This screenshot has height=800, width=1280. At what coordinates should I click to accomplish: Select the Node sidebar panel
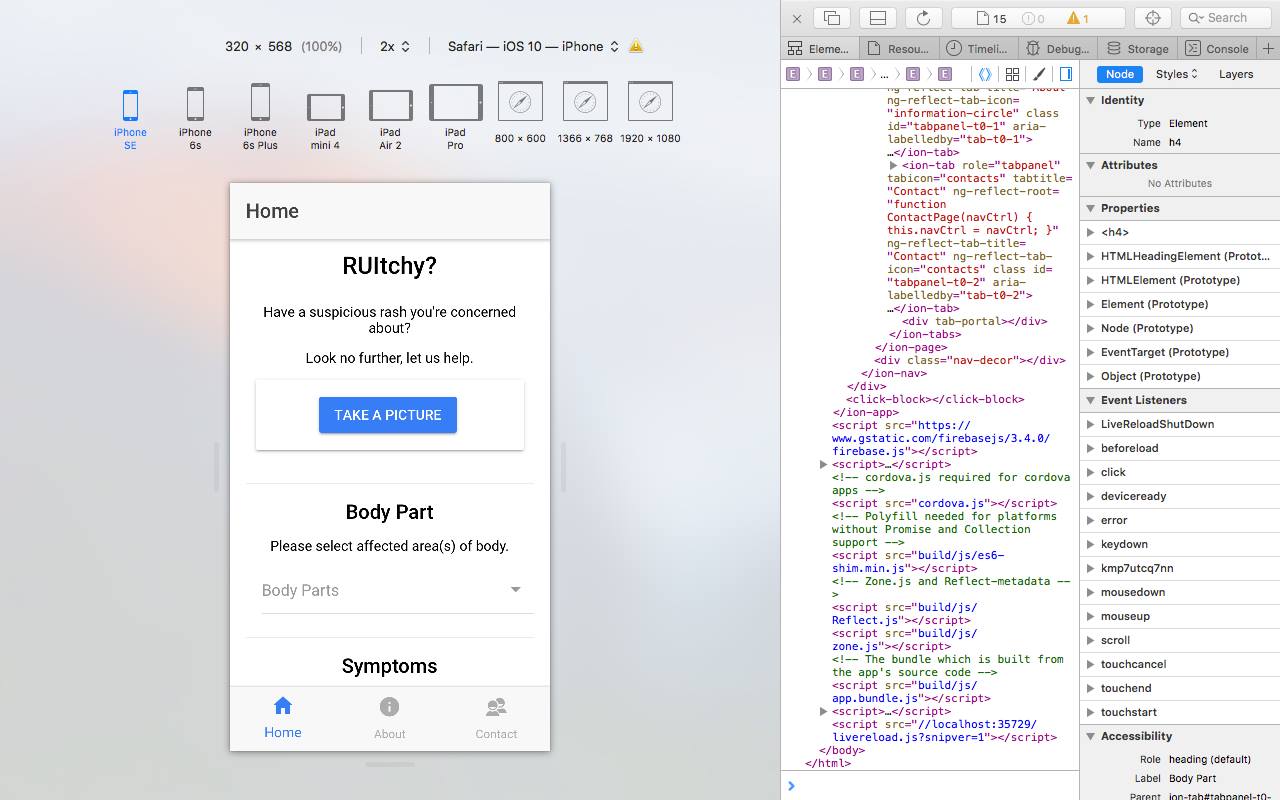click(1120, 74)
